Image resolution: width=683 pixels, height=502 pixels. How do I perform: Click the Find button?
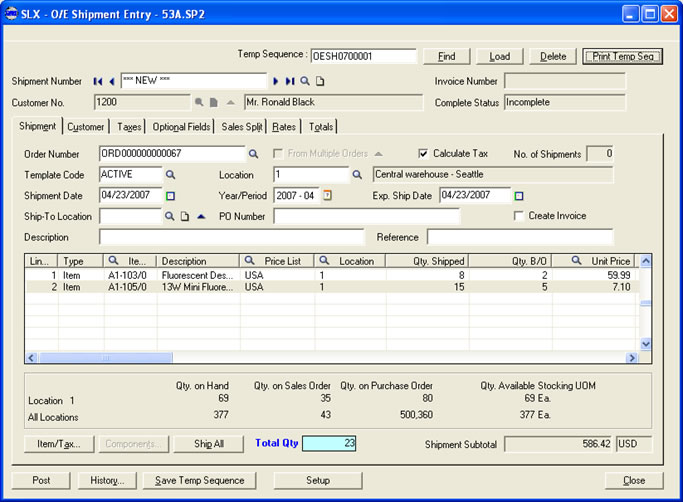point(446,57)
